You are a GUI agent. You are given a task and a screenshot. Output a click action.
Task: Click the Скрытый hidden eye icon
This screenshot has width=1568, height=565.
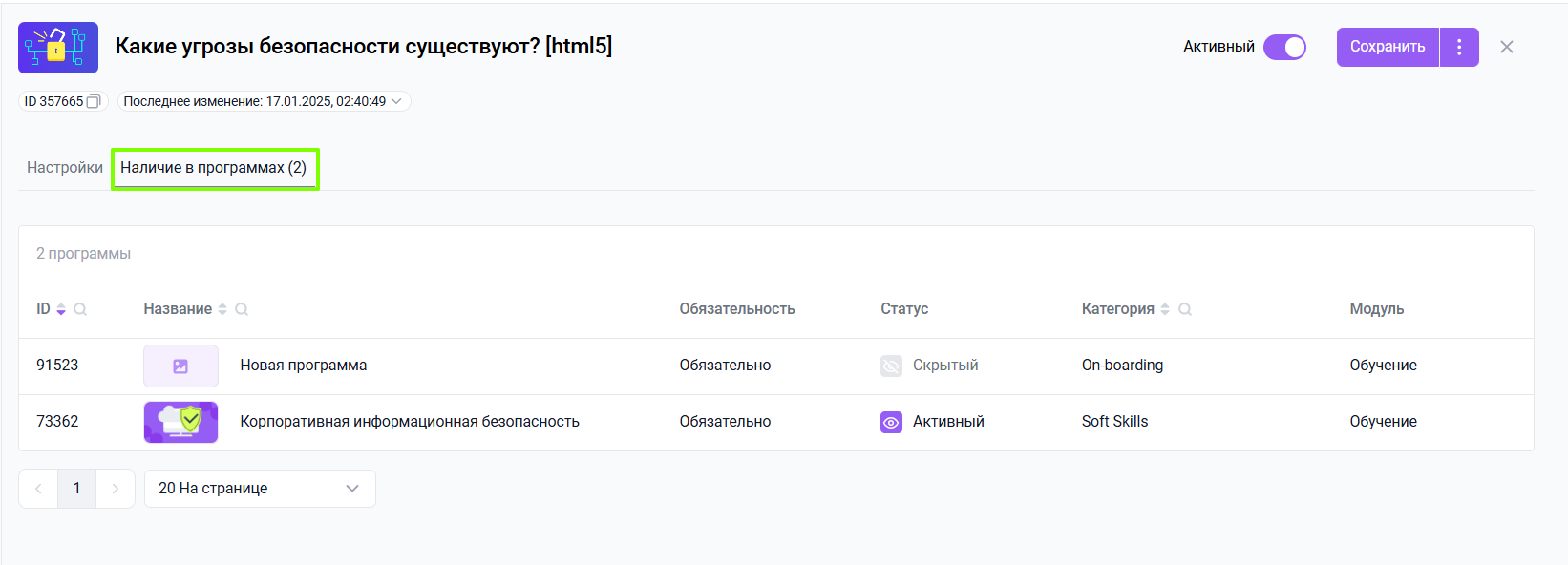891,366
